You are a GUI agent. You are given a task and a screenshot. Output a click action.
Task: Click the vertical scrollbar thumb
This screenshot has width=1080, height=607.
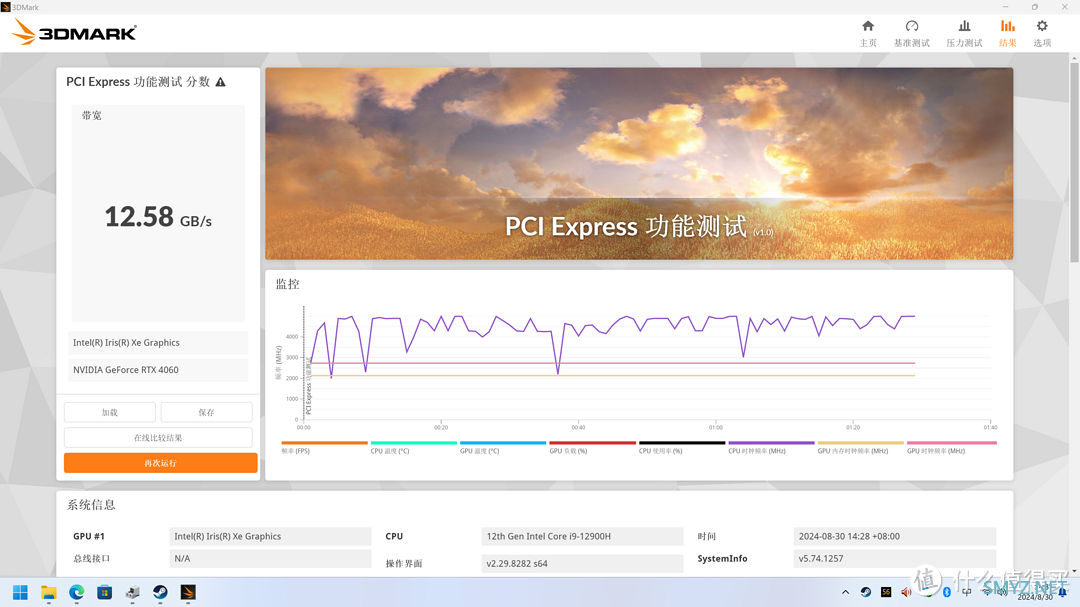1074,163
